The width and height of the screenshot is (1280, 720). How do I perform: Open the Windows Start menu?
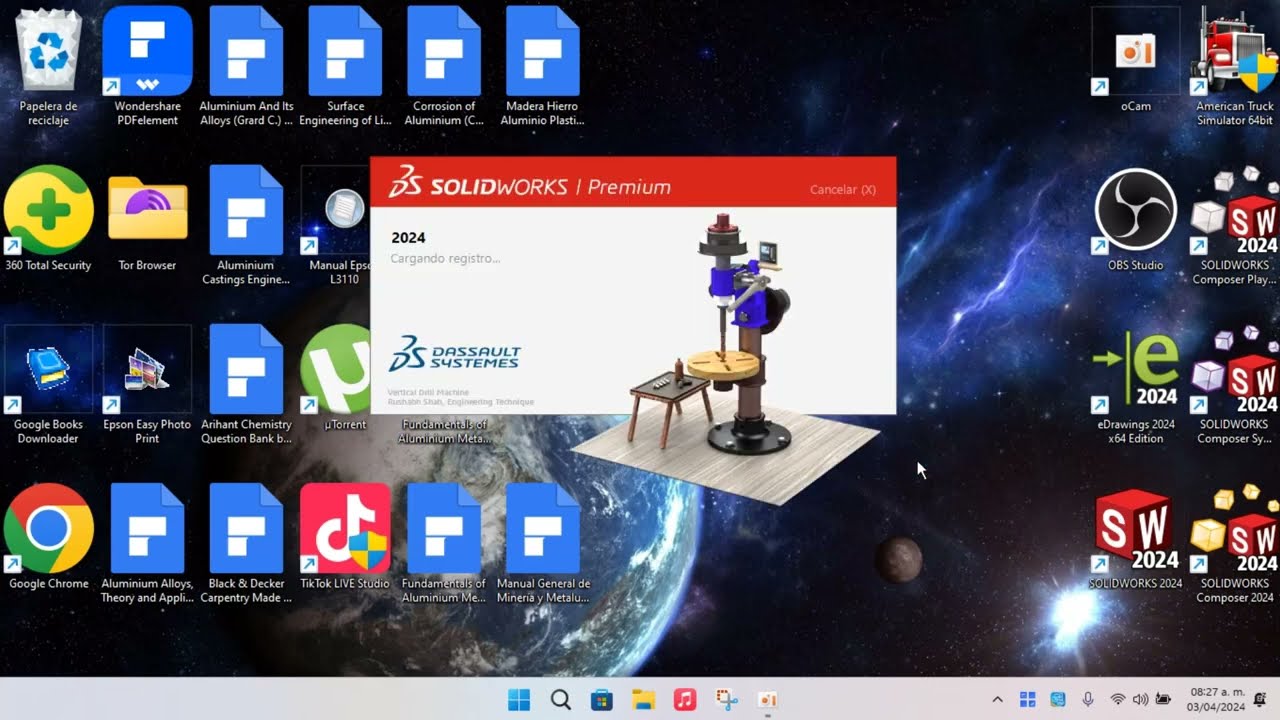pyautogui.click(x=519, y=700)
